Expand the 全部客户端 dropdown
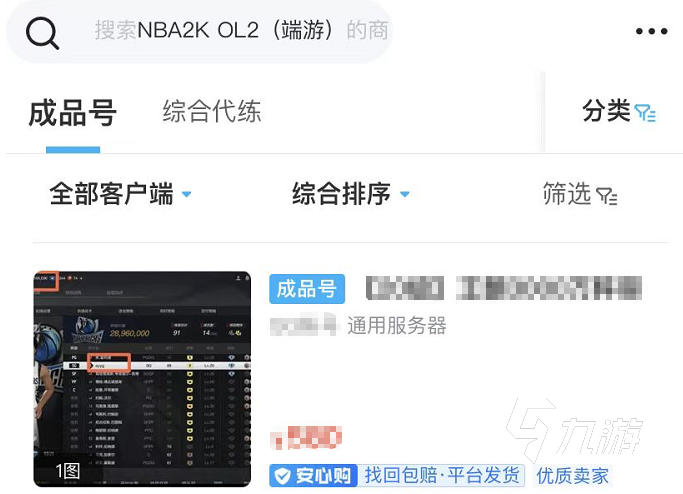683x494 pixels. 120,194
